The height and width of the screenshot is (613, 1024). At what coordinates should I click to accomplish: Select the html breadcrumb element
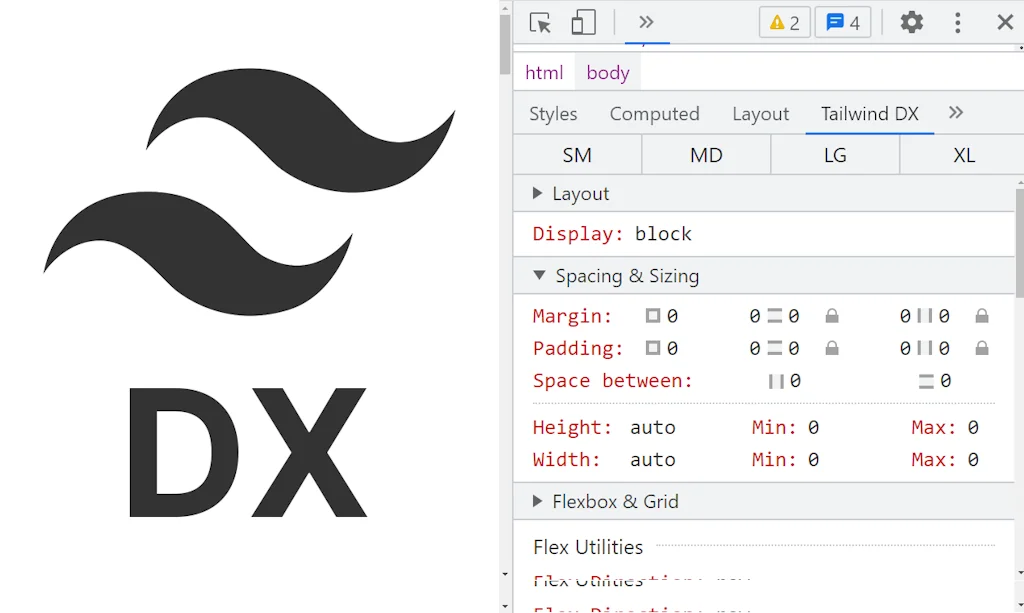(x=544, y=73)
